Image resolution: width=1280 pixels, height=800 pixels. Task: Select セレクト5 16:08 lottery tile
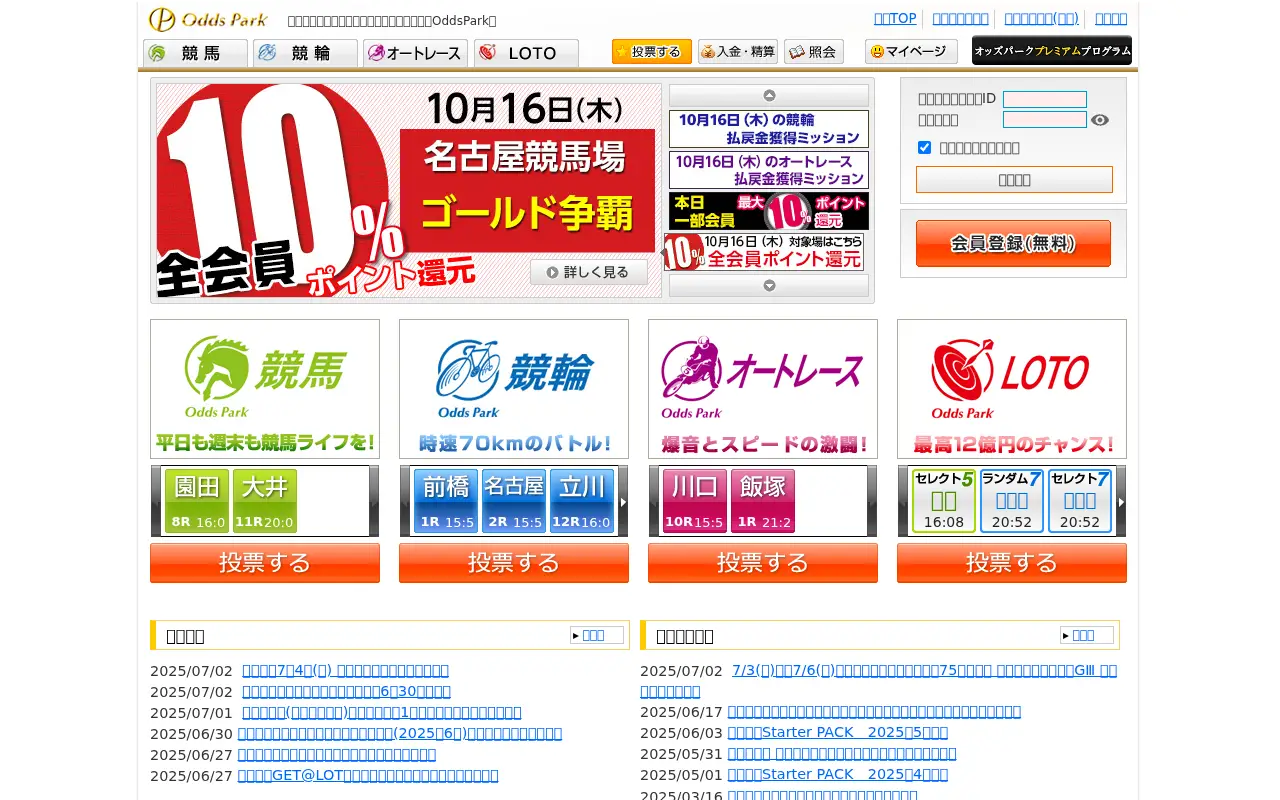coord(944,501)
